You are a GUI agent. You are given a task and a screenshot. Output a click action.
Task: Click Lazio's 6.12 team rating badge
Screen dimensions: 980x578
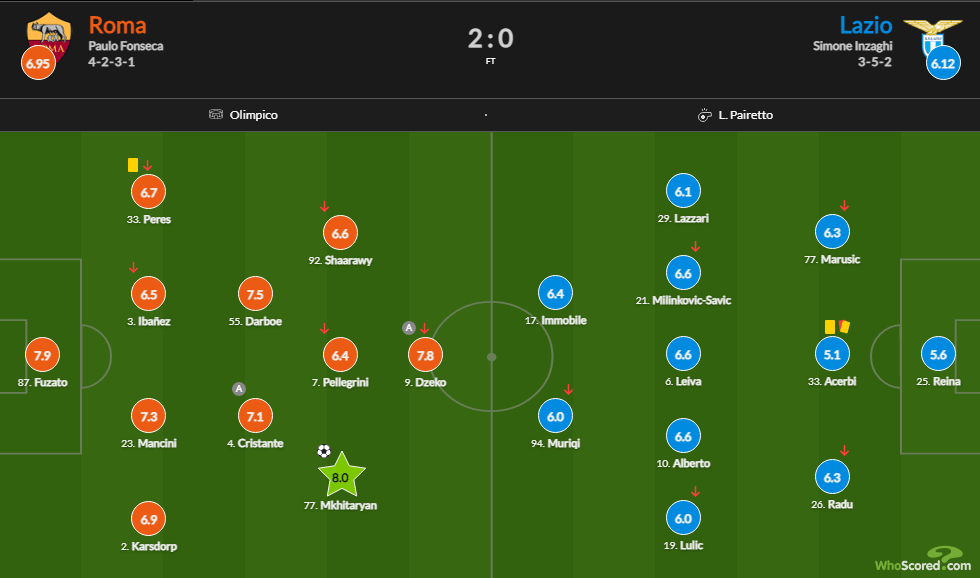pos(942,64)
